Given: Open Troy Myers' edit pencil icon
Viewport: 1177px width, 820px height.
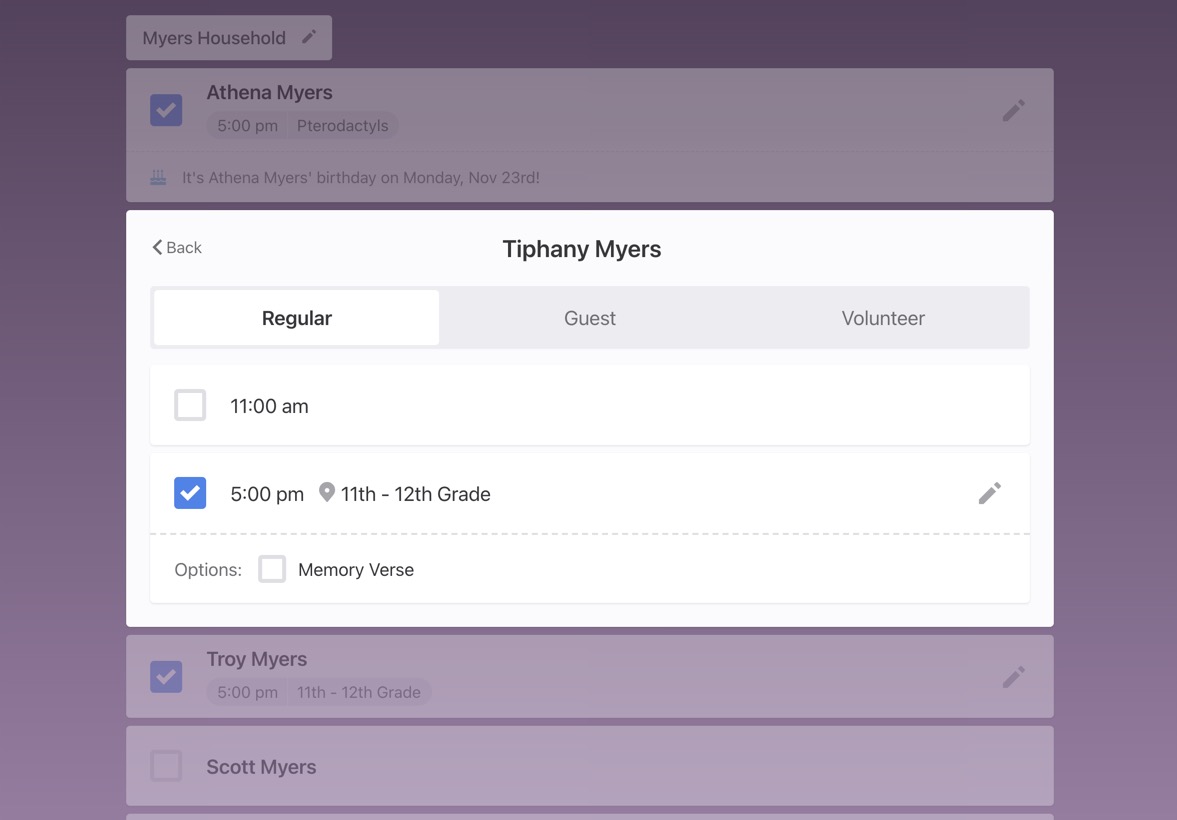Looking at the screenshot, I should (1013, 677).
